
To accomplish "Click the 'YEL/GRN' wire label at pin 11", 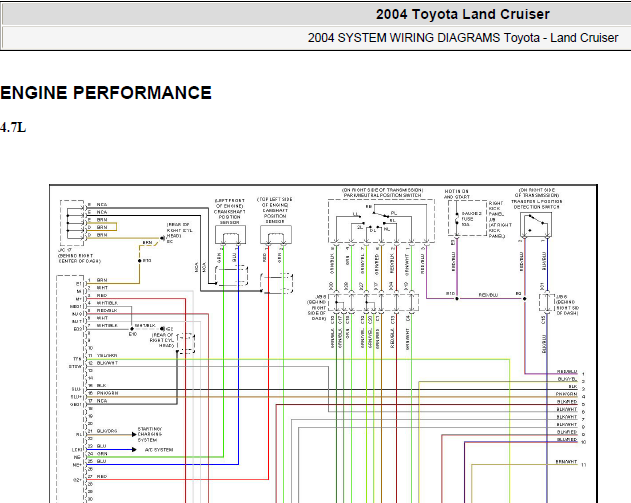I will coord(107,356).
